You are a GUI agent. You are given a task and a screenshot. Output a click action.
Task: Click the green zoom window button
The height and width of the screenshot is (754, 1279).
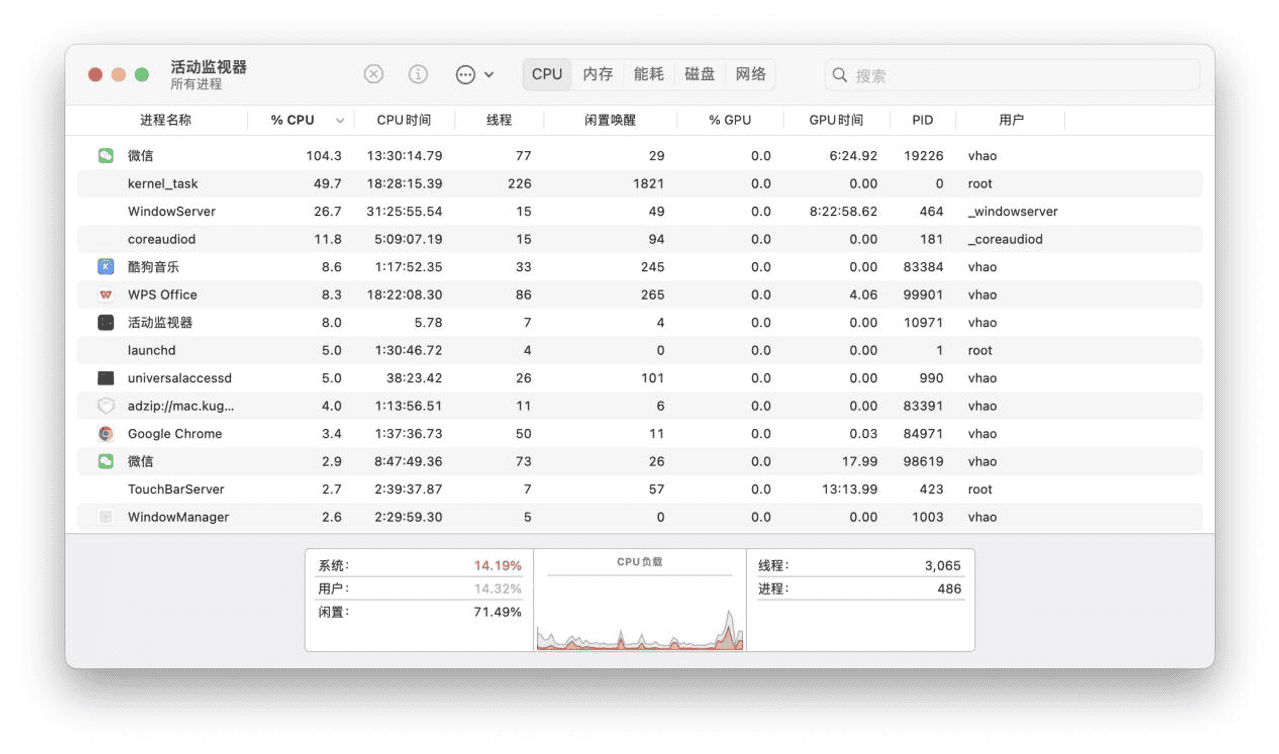142,75
